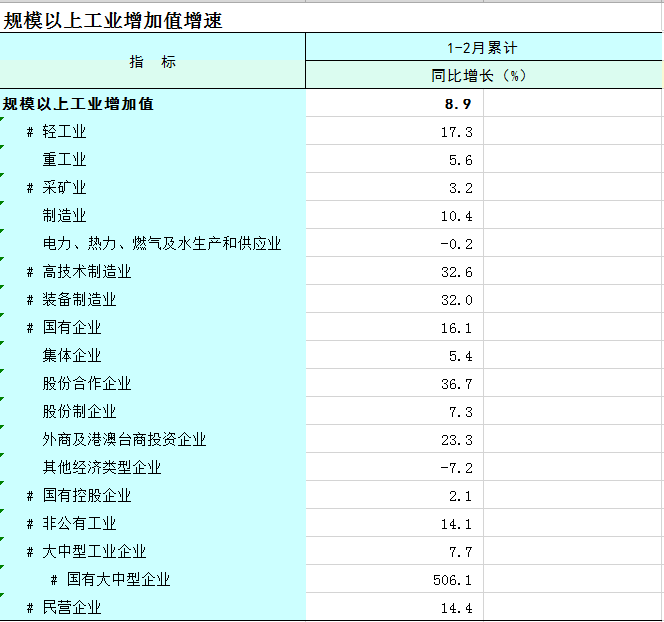The image size is (664, 622).
Task: Click the title cell 规模以上工业增加值增速
Action: [112, 19]
